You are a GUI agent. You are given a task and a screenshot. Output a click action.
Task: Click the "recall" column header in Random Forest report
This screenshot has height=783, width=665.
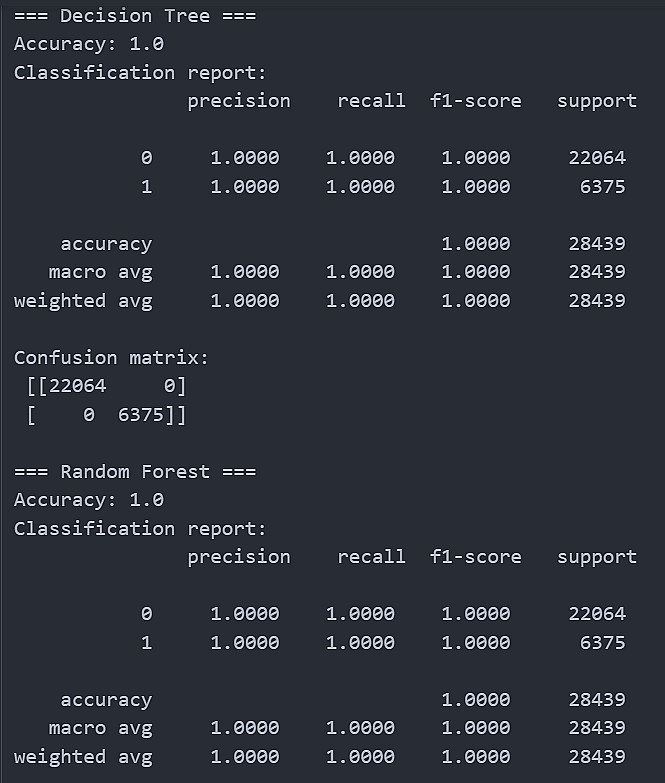tap(372, 557)
